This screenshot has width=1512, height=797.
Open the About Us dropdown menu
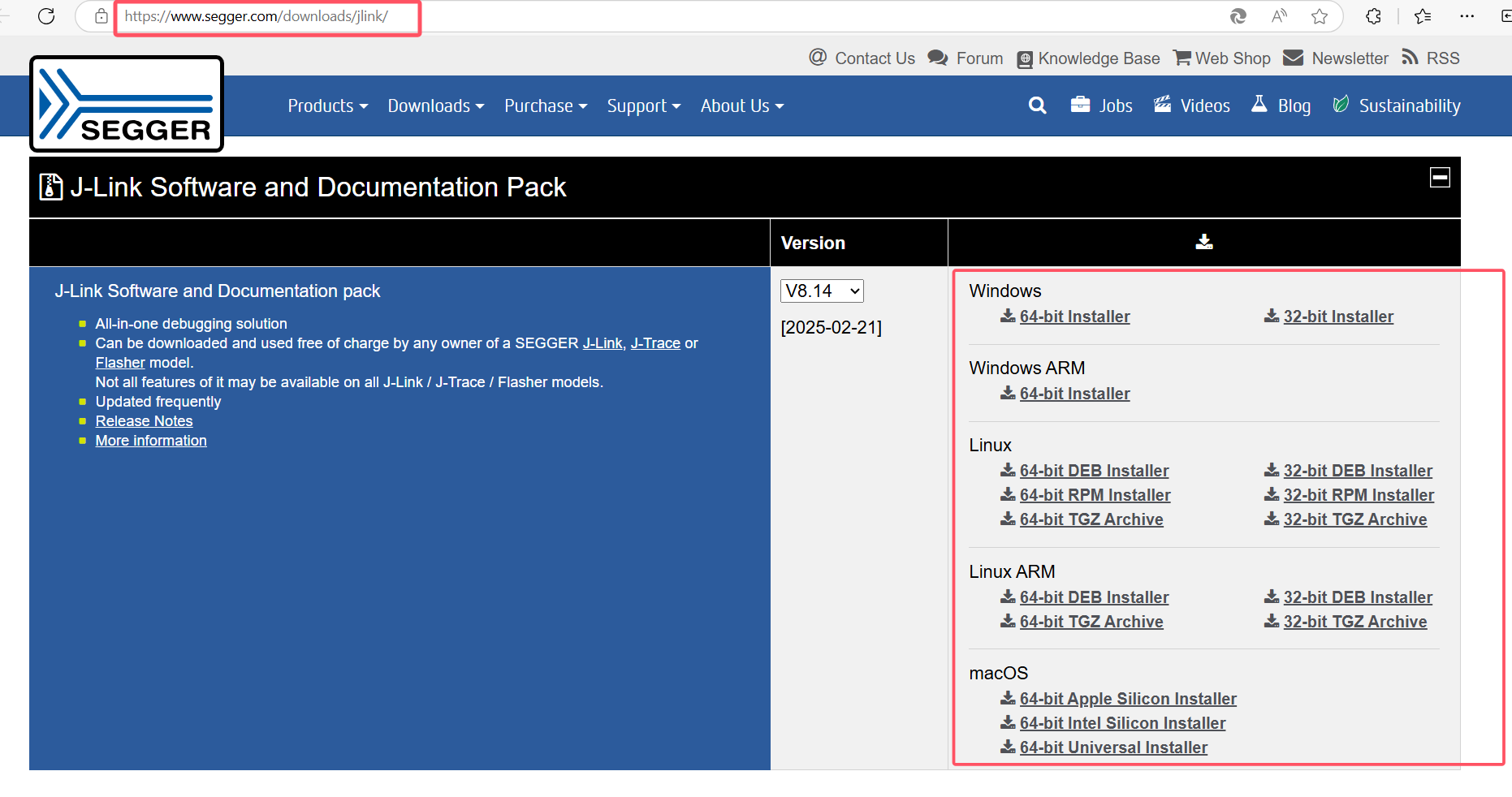(742, 106)
